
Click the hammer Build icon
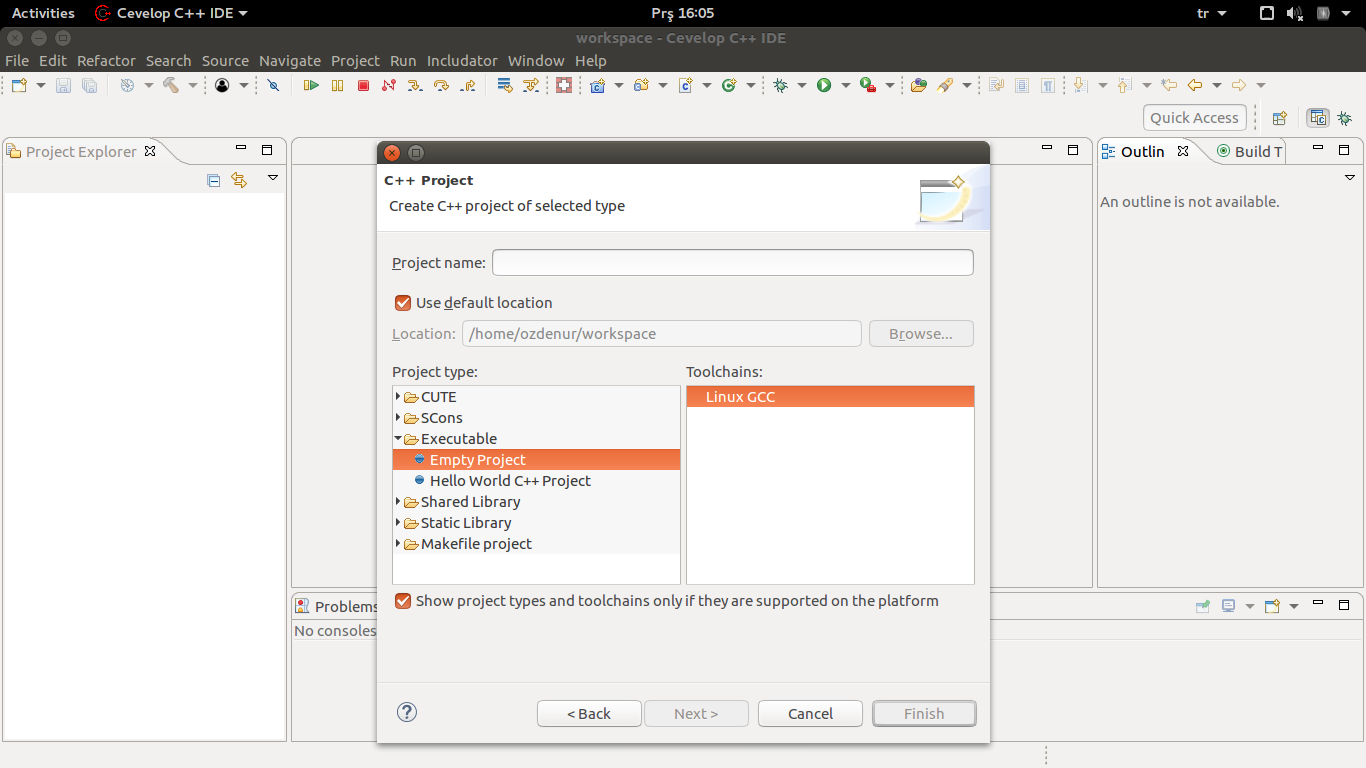coord(171,86)
